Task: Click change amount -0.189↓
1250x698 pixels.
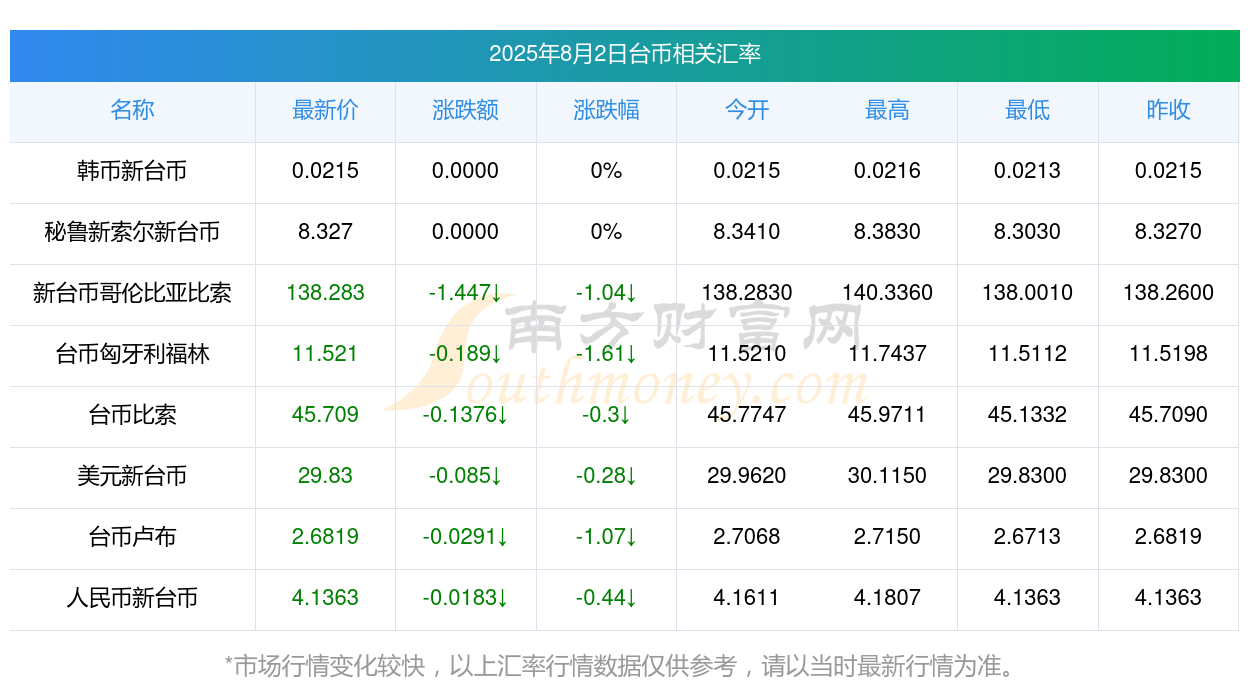Action: pos(465,354)
